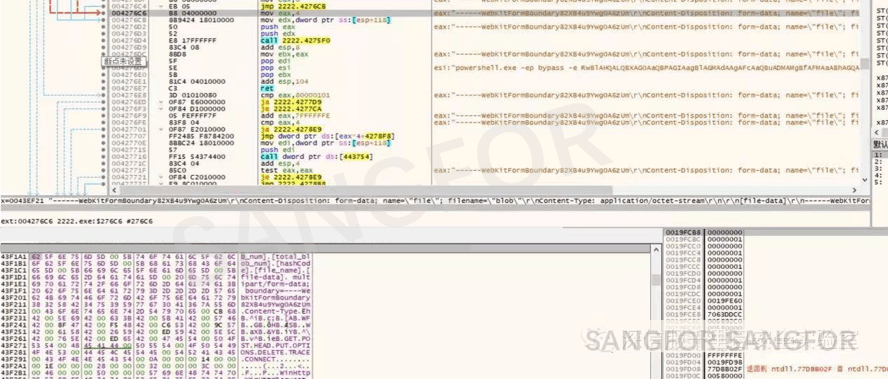888x387 pixels.
Task: Click ASCII text 'ONS.DELETE.TRACE' in dump
Action: 275,351
